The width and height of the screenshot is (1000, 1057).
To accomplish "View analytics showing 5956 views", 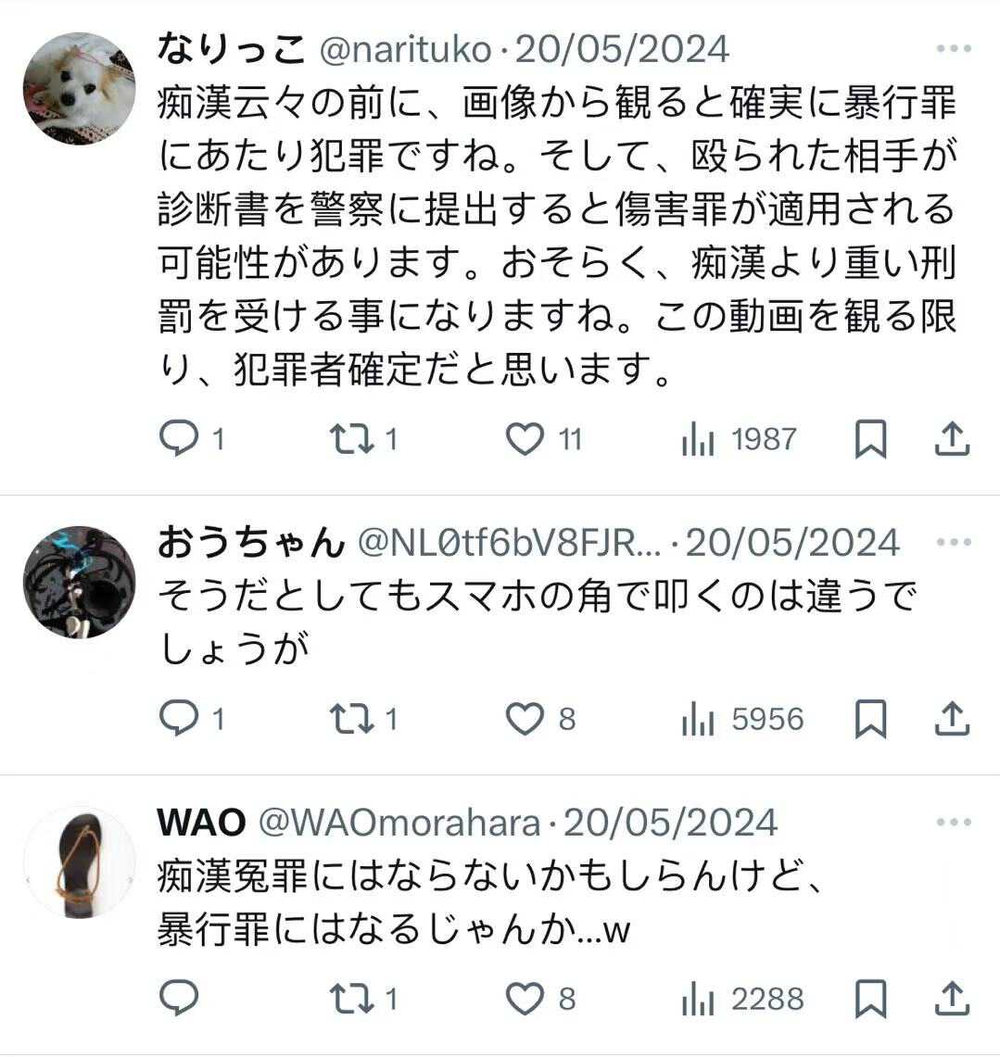I will point(742,719).
